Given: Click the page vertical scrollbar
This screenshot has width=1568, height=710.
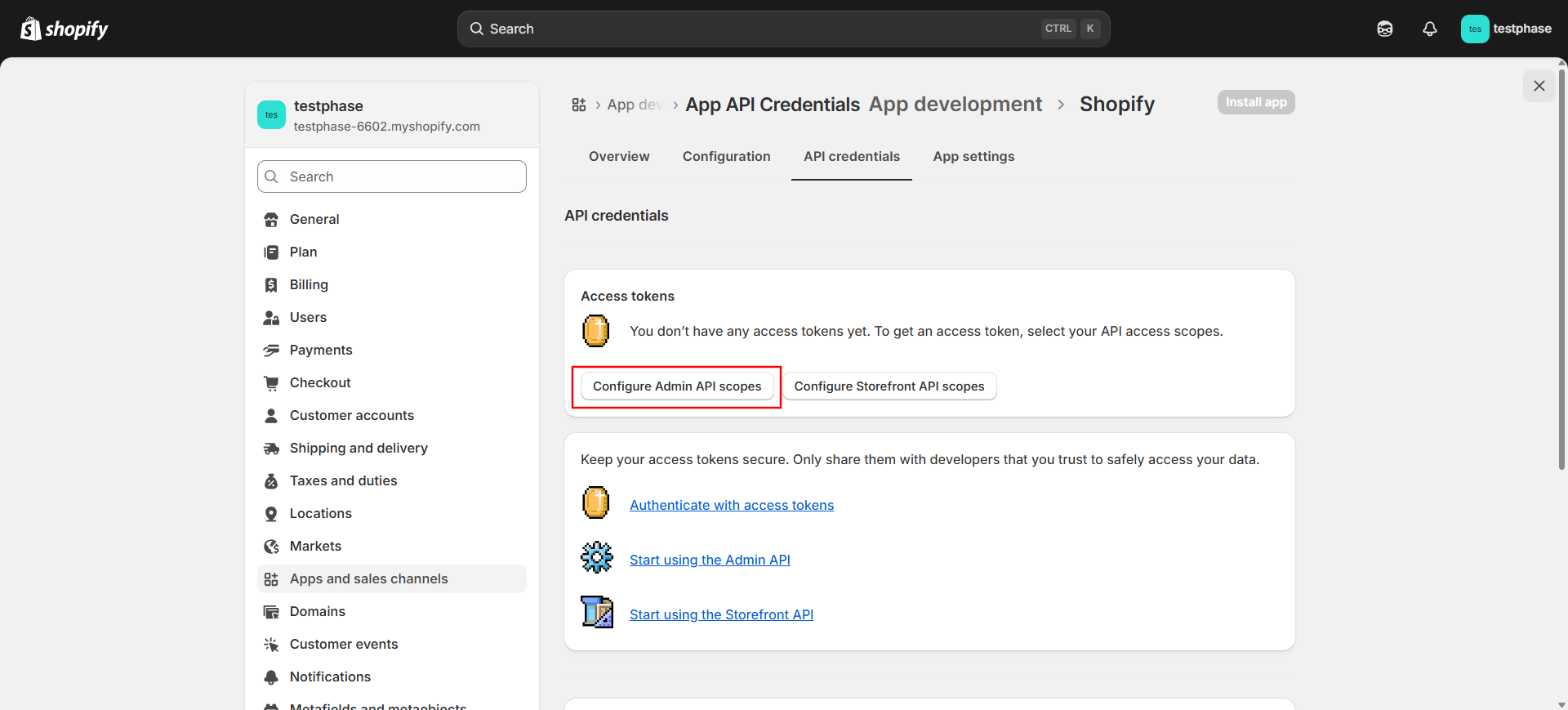Looking at the screenshot, I should pos(1561,270).
